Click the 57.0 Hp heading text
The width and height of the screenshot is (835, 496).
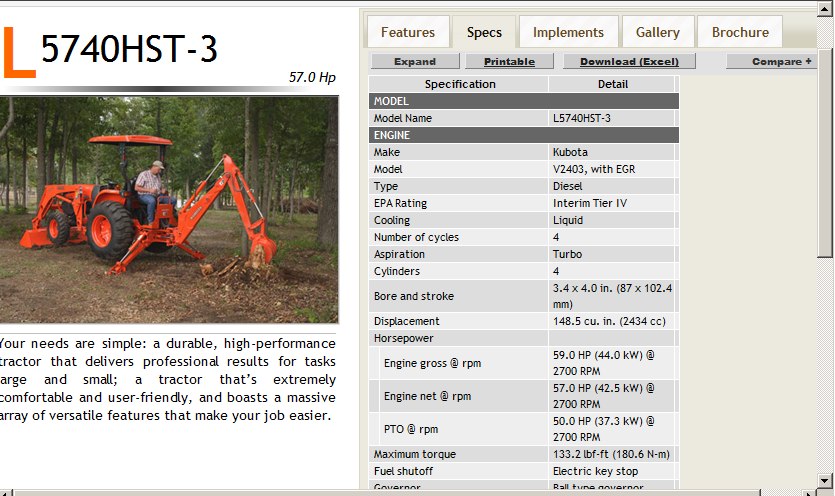[312, 78]
